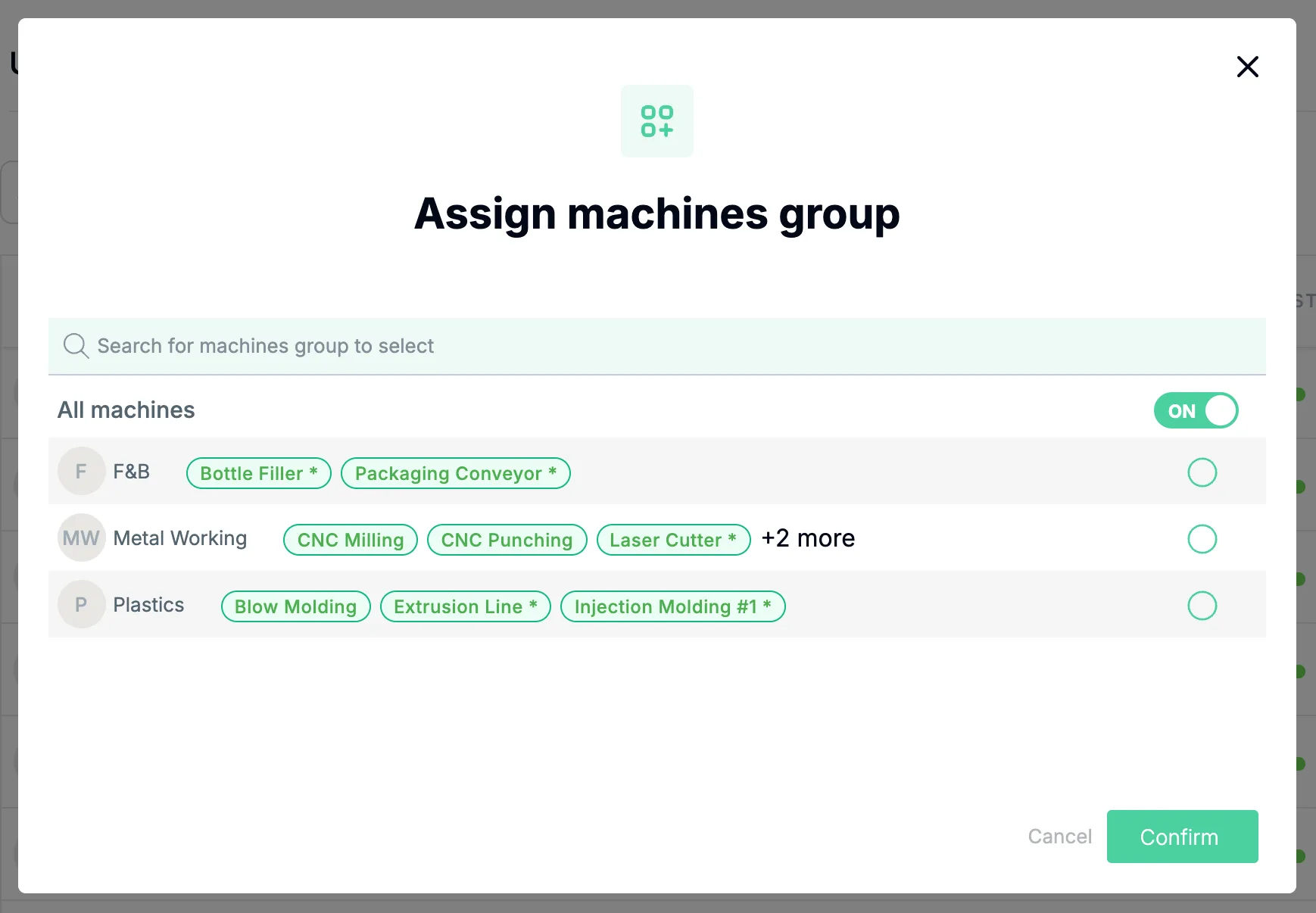Viewport: 1316px width, 913px height.
Task: Click the MW avatar for Metal Working
Action: point(81,538)
